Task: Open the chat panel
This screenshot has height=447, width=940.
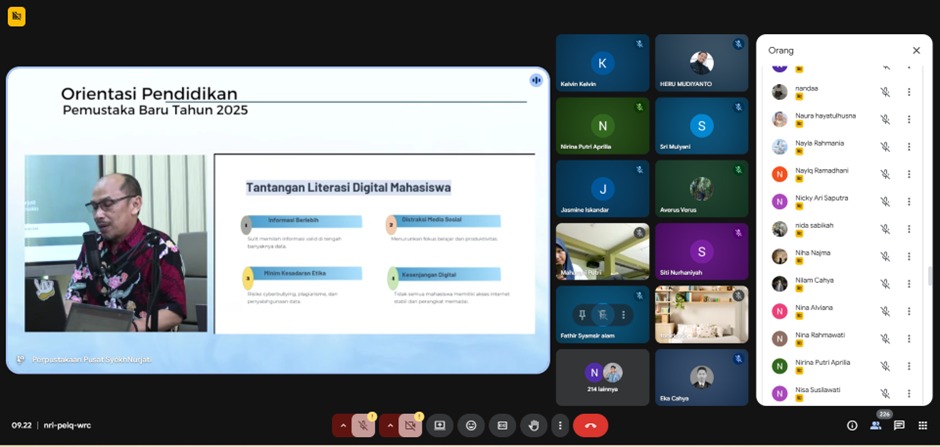Action: (899, 425)
